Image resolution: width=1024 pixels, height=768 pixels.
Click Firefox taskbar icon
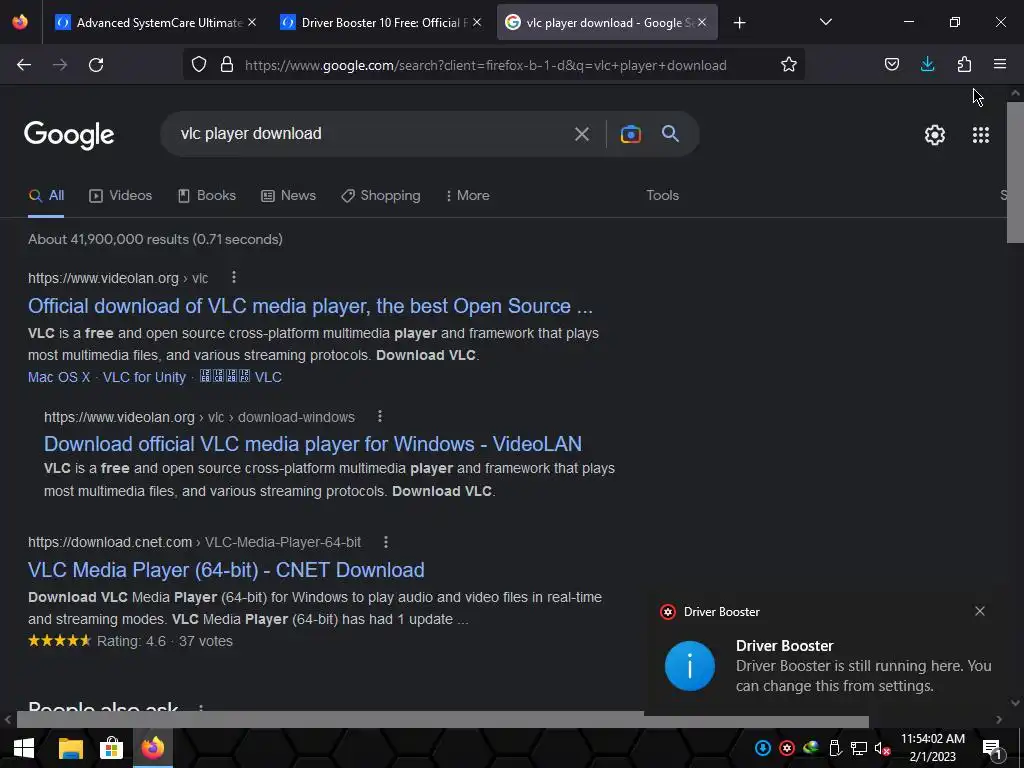[x=153, y=748]
